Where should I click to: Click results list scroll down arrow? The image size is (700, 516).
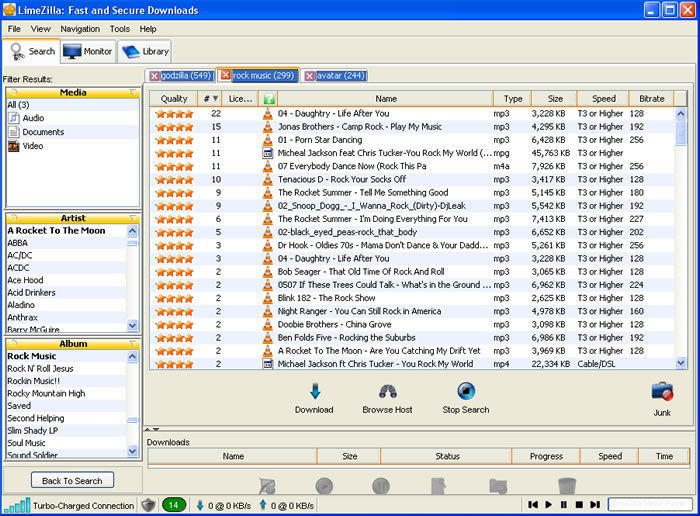681,363
